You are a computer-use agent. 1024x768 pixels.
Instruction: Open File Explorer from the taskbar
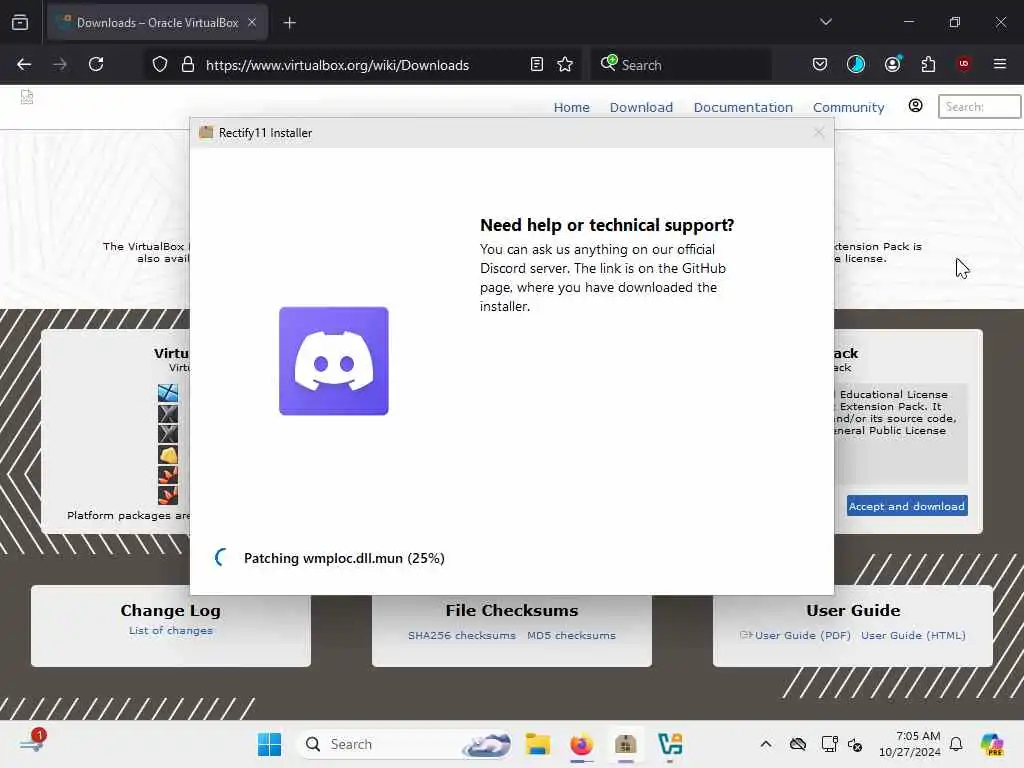point(538,744)
